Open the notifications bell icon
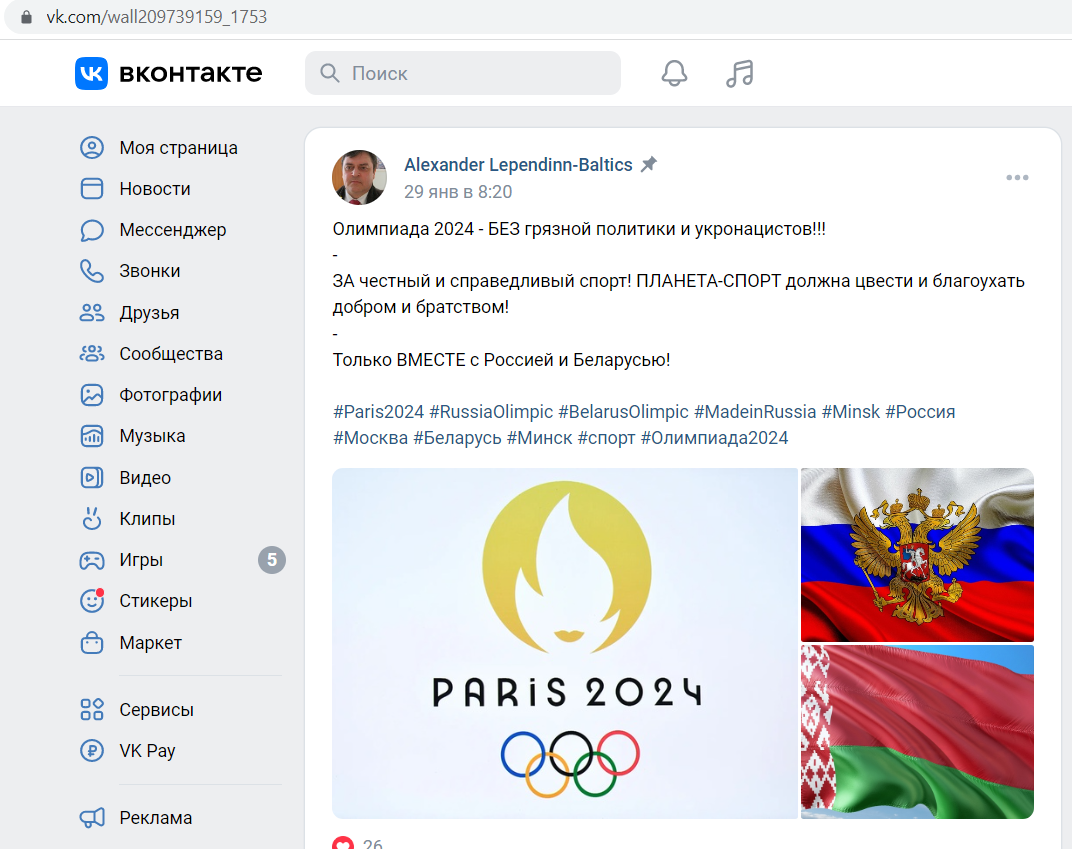The height and width of the screenshot is (849, 1072). [674, 73]
